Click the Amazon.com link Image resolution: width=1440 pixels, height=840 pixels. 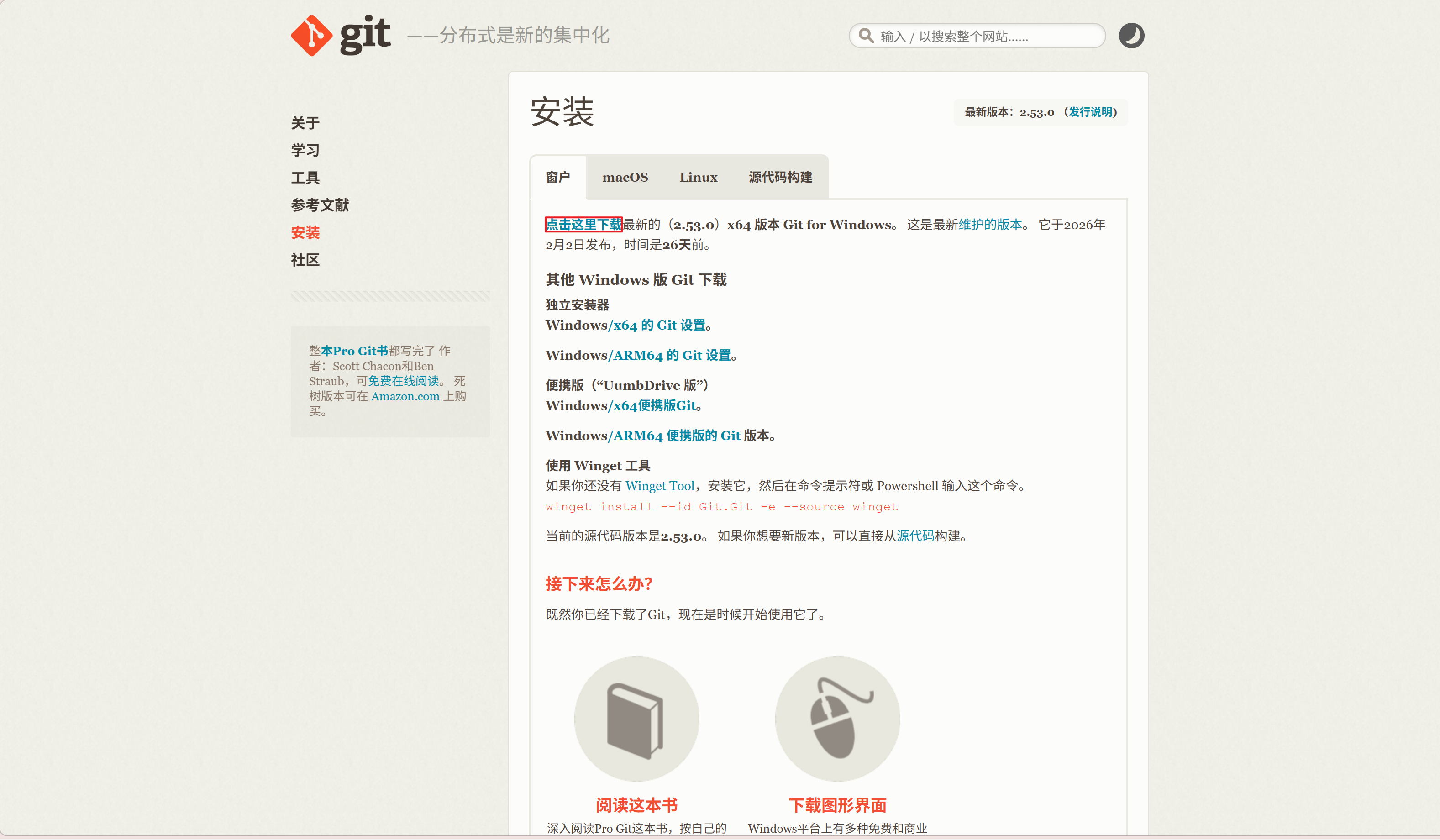coord(405,397)
